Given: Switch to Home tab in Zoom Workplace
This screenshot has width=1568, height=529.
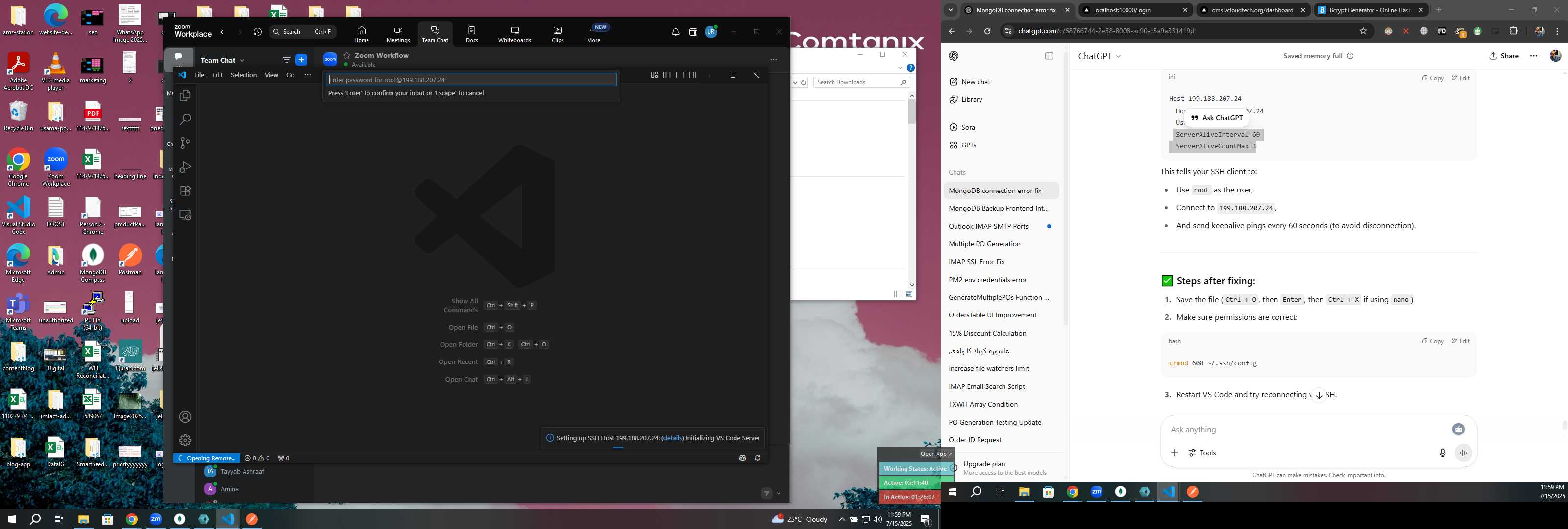Looking at the screenshot, I should [x=362, y=34].
